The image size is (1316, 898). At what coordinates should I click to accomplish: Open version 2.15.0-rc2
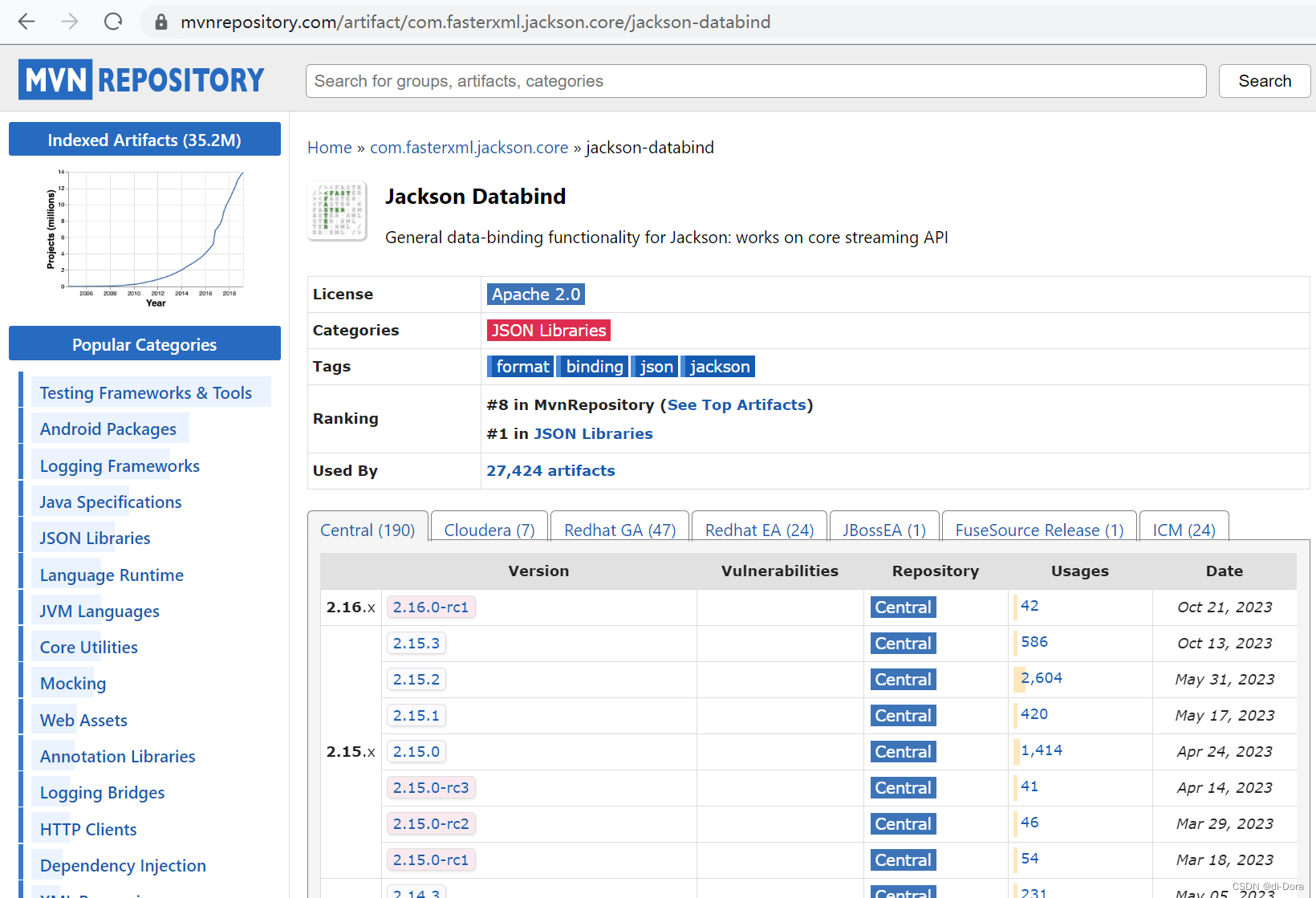coord(431,824)
